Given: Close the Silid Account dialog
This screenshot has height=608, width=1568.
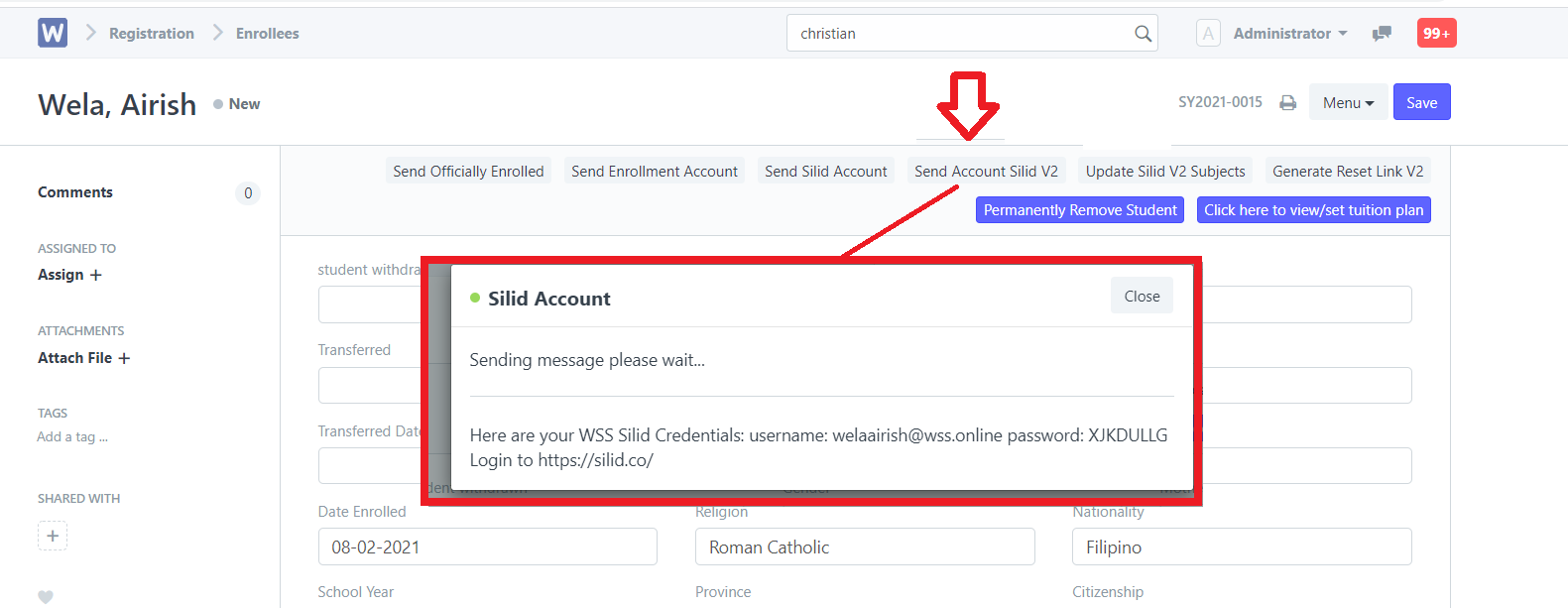Looking at the screenshot, I should 1142,296.
